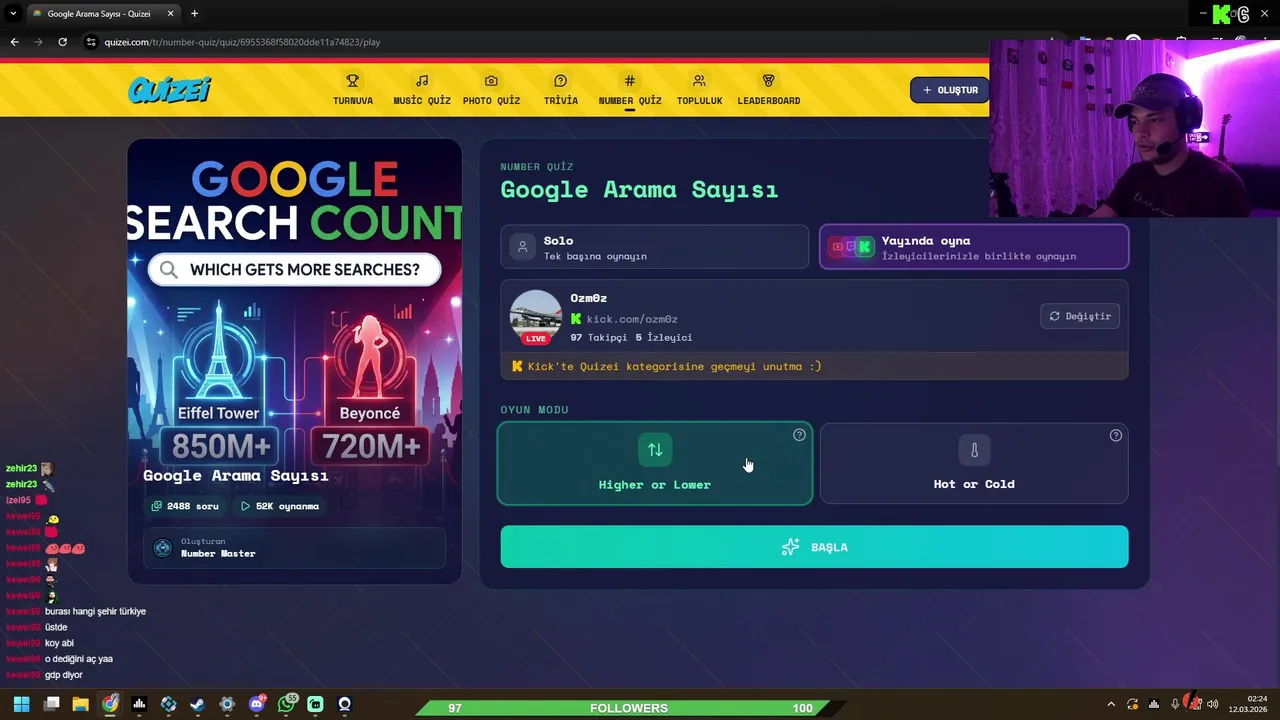
Task: Open the Music Quiz section
Action: tap(422, 89)
